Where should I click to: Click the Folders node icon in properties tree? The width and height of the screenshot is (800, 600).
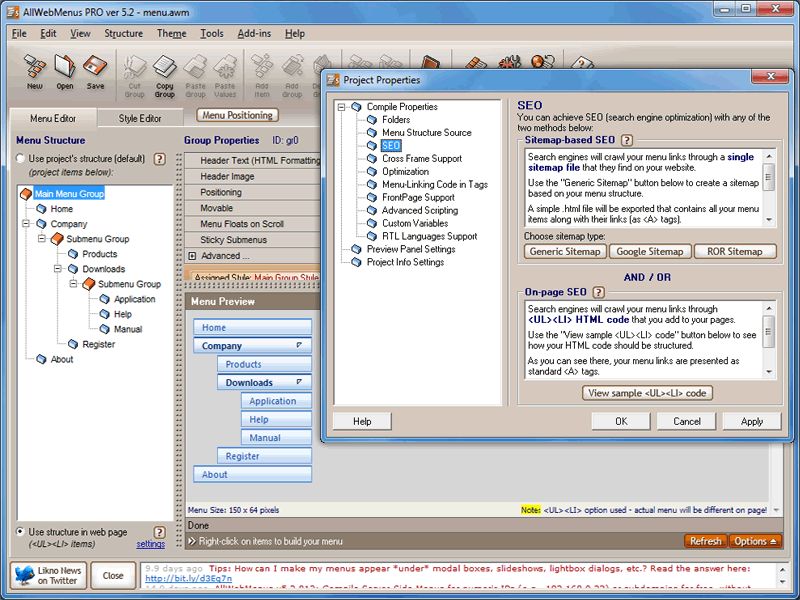[x=372, y=119]
